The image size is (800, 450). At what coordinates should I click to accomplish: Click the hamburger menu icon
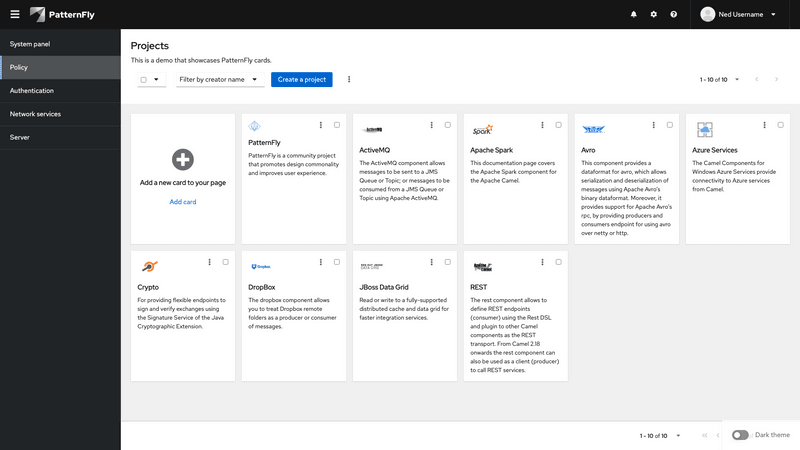(14, 14)
